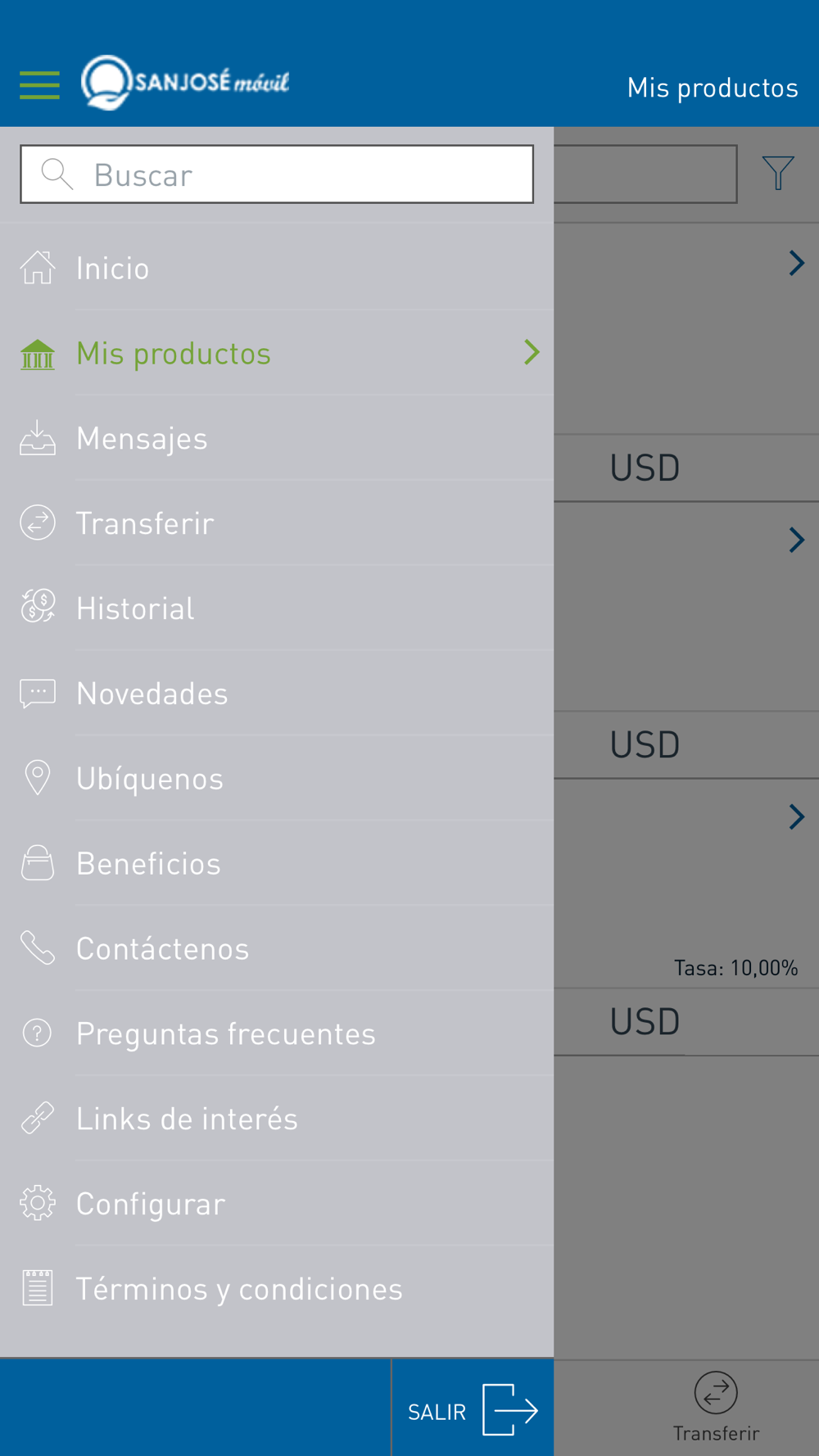Screen dimensions: 819x1456
Task: Expand the product row with Tasa 10,00%
Action: point(796,816)
